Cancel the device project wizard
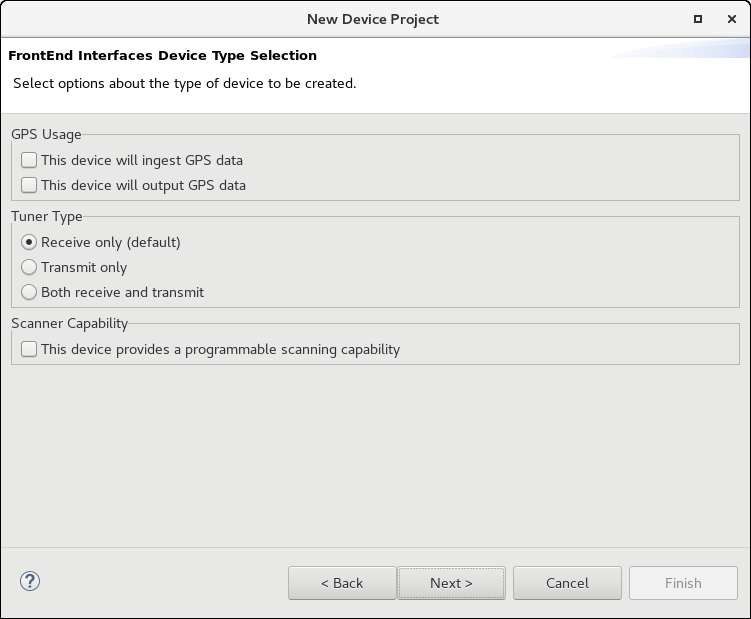This screenshot has height=619, width=751. click(x=567, y=583)
